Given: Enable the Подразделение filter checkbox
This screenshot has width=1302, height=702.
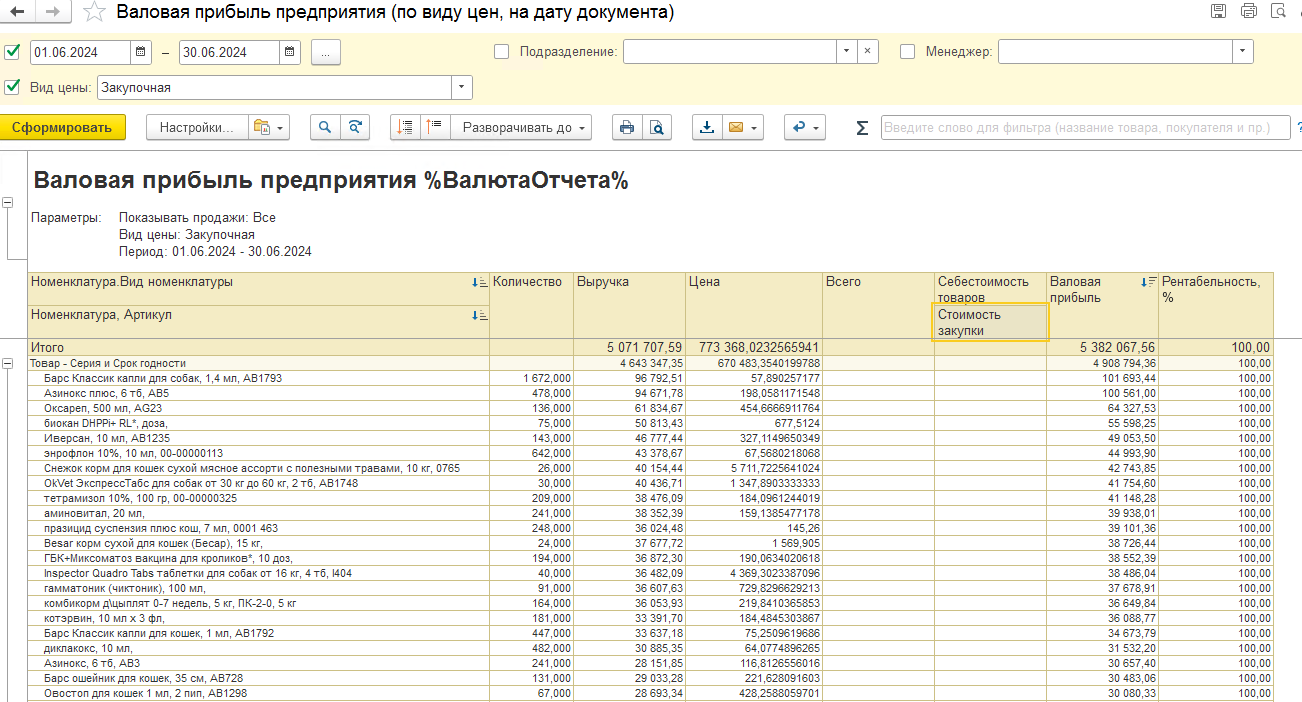Looking at the screenshot, I should 502,52.
